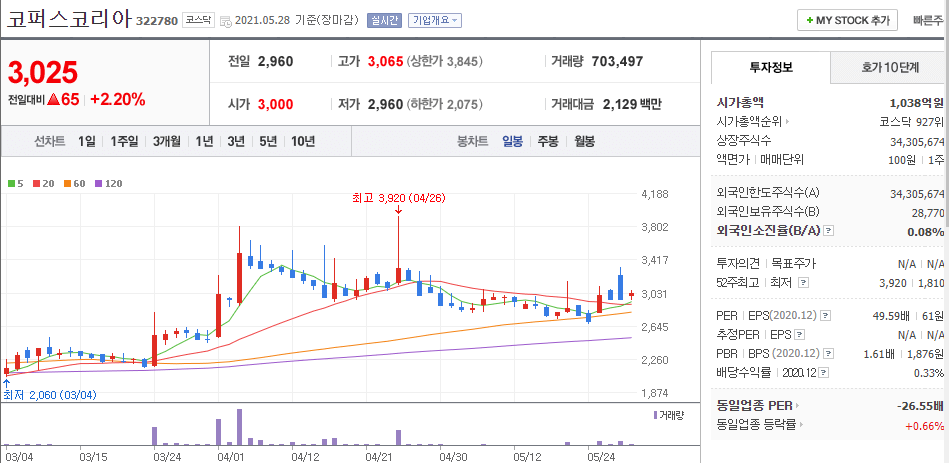Toggle the purple 120-day moving average legend
This screenshot has width=949, height=463.
109,183
